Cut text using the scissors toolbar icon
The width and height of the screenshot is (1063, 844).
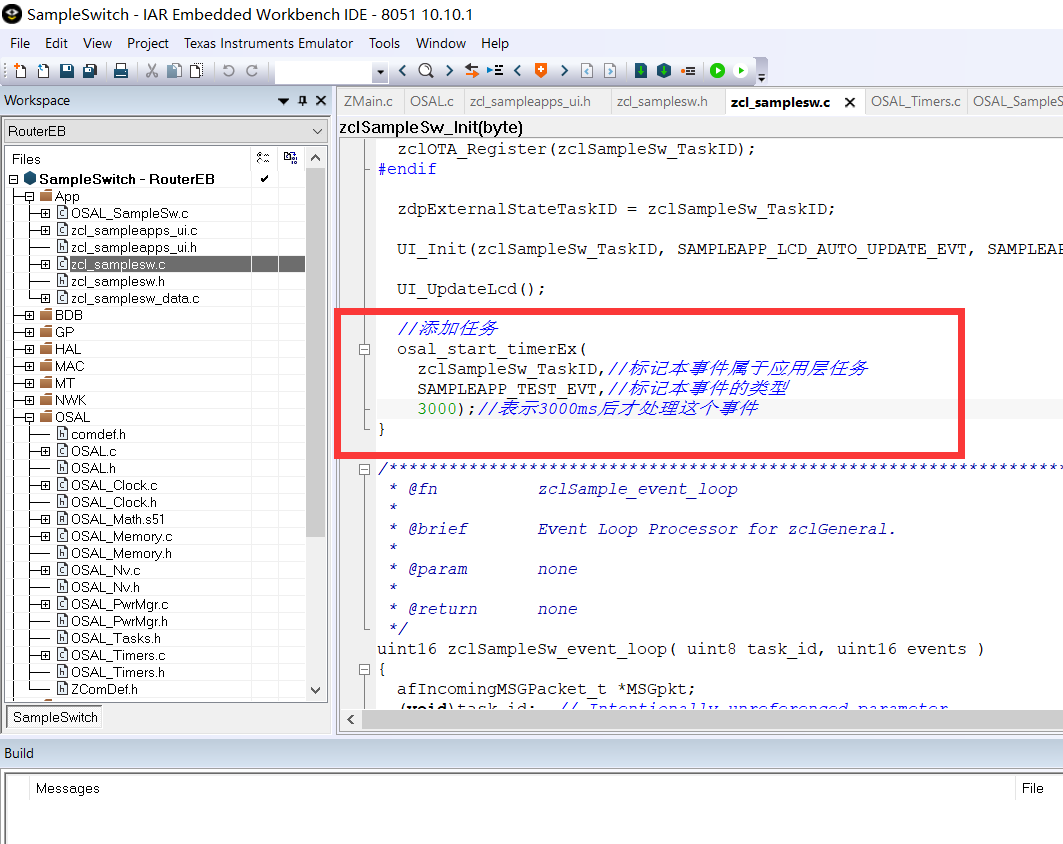coord(153,71)
